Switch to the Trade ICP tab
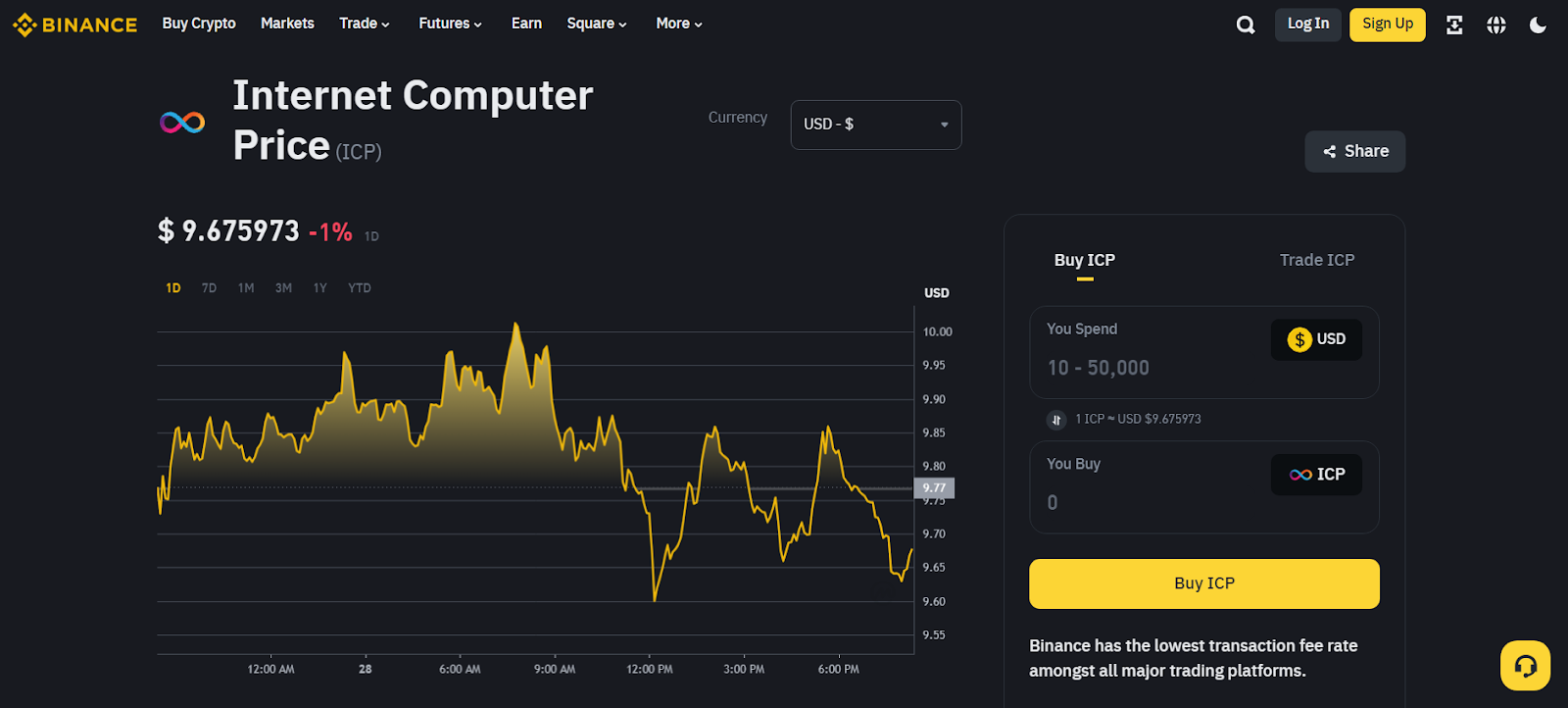This screenshot has height=708, width=1568. tap(1317, 260)
